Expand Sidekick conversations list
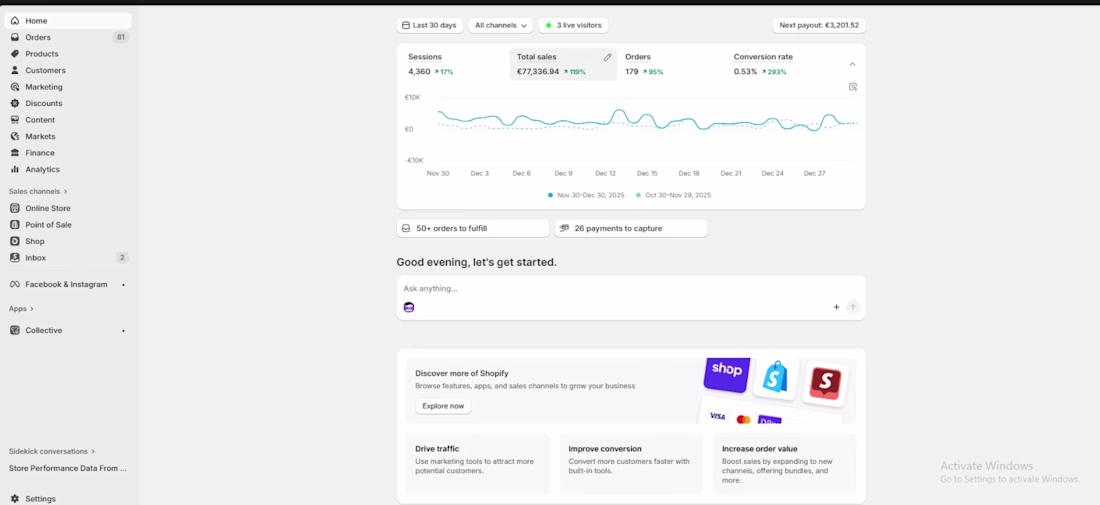Screen dimensions: 1100x505 click(x=52, y=452)
